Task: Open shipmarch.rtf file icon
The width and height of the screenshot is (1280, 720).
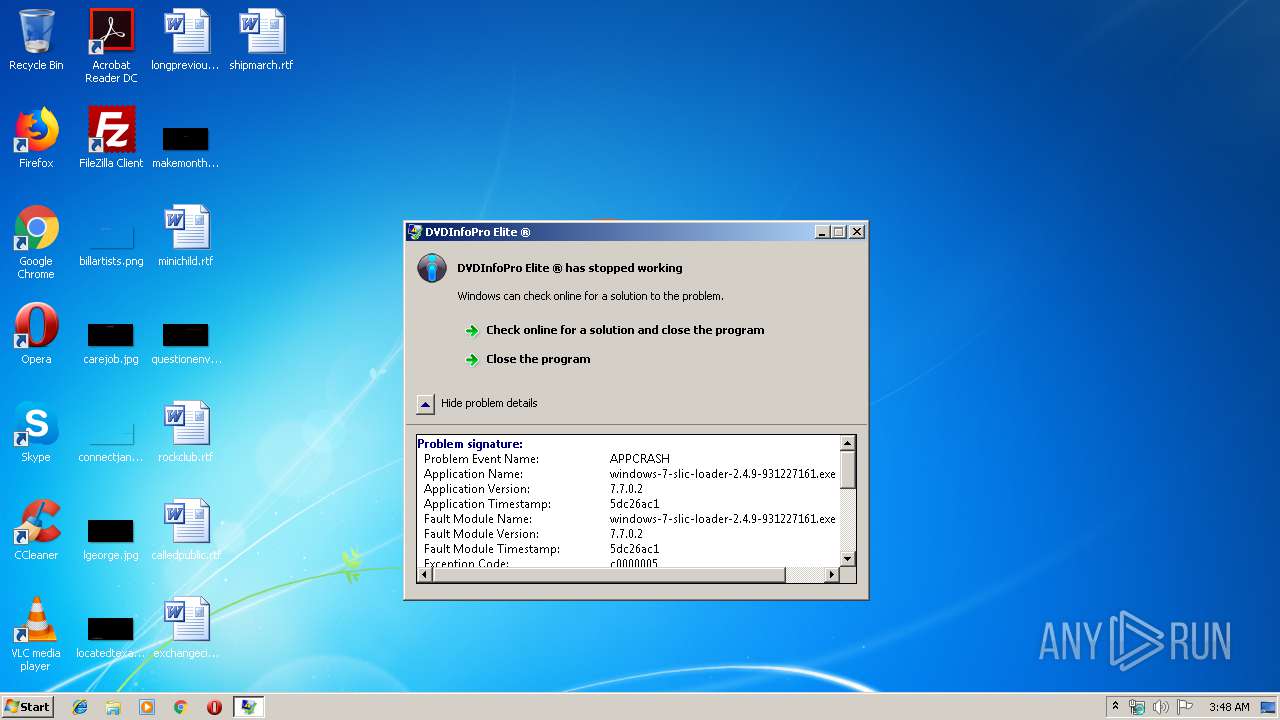Action: pos(261,41)
